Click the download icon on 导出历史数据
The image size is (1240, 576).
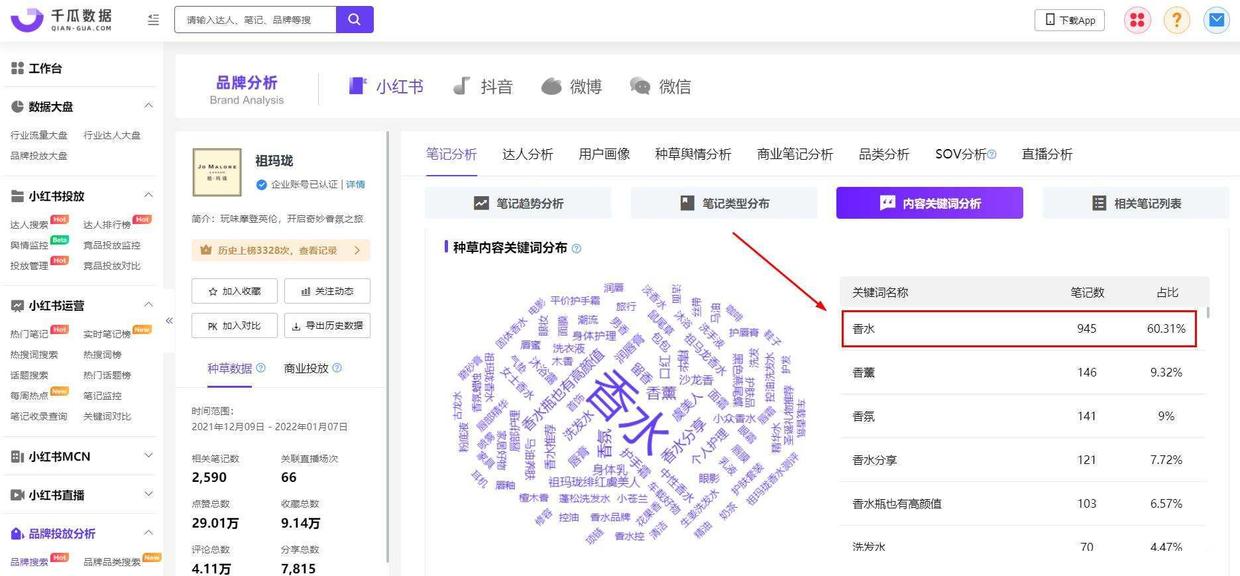(296, 324)
